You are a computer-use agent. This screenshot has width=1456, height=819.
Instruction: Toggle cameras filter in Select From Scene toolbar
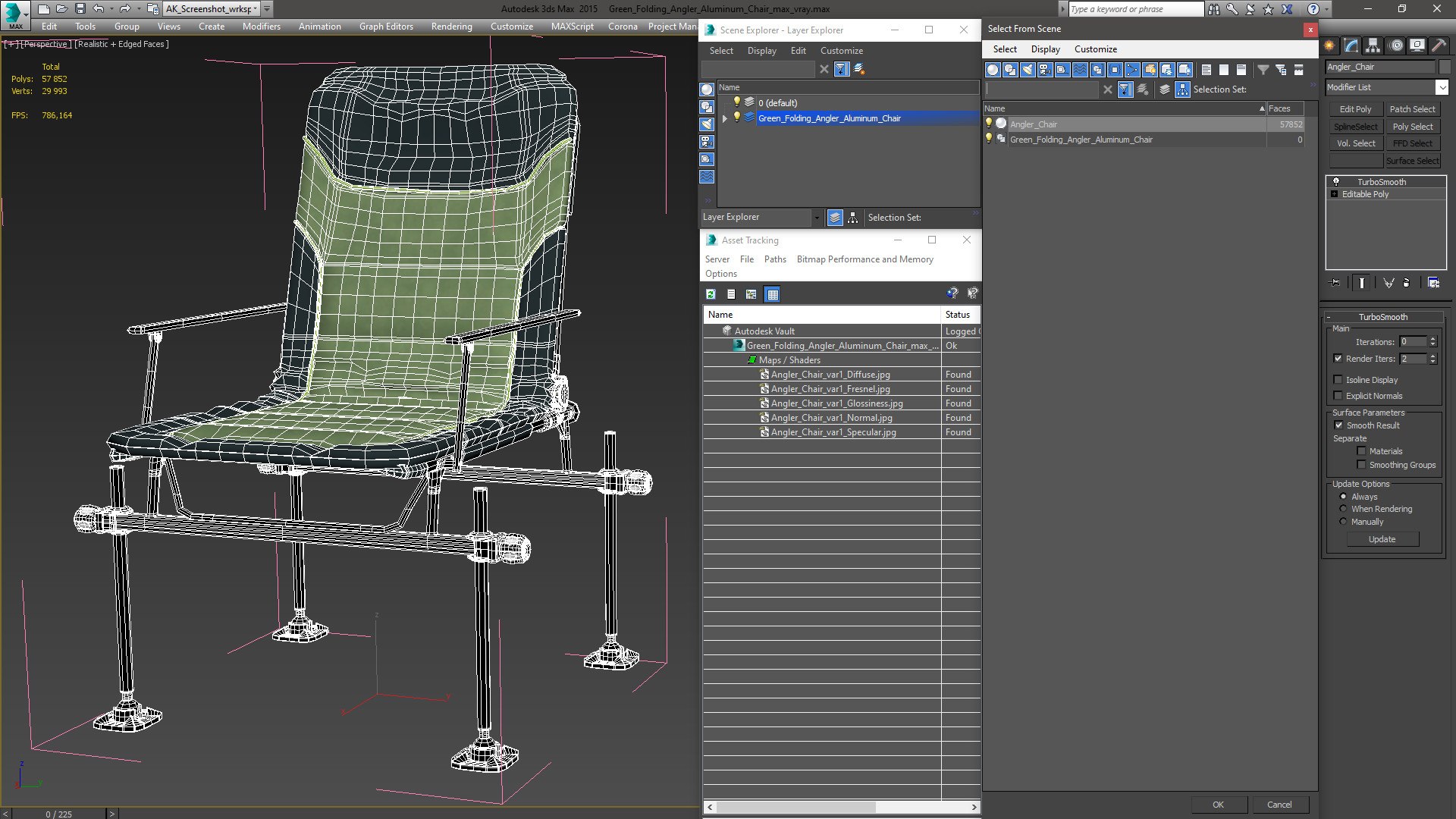1045,70
